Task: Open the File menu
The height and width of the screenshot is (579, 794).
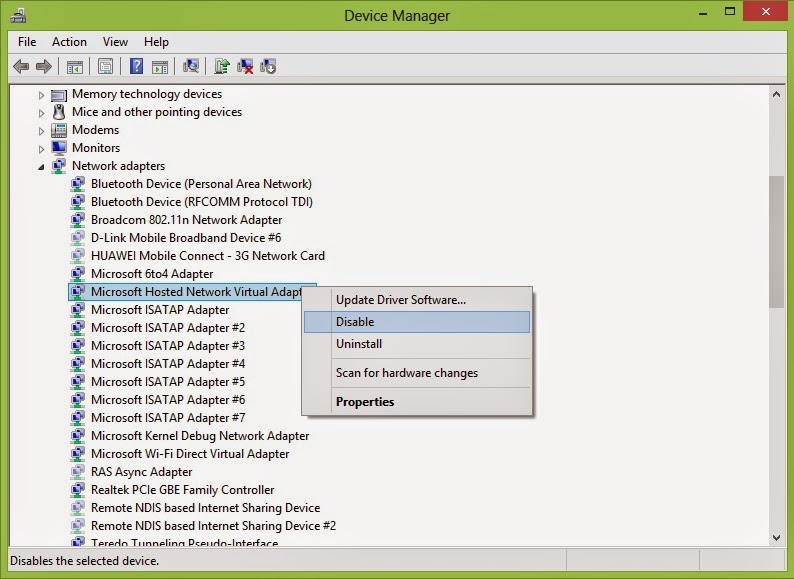Action: (x=27, y=42)
